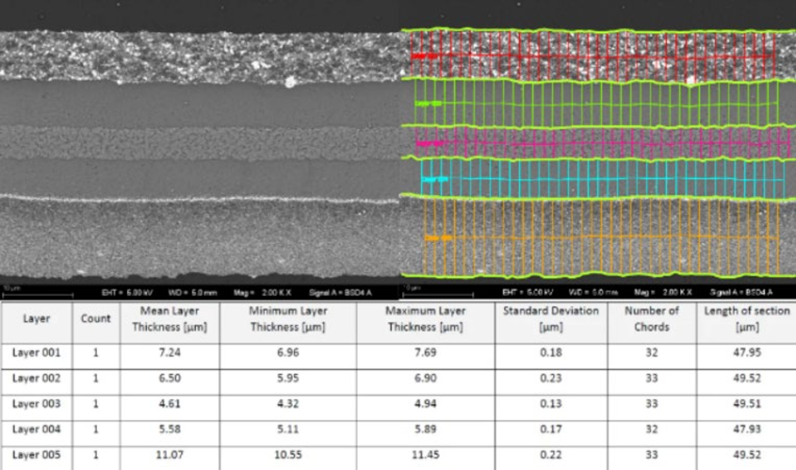Click mean thickness value '11.07'

(x=170, y=455)
